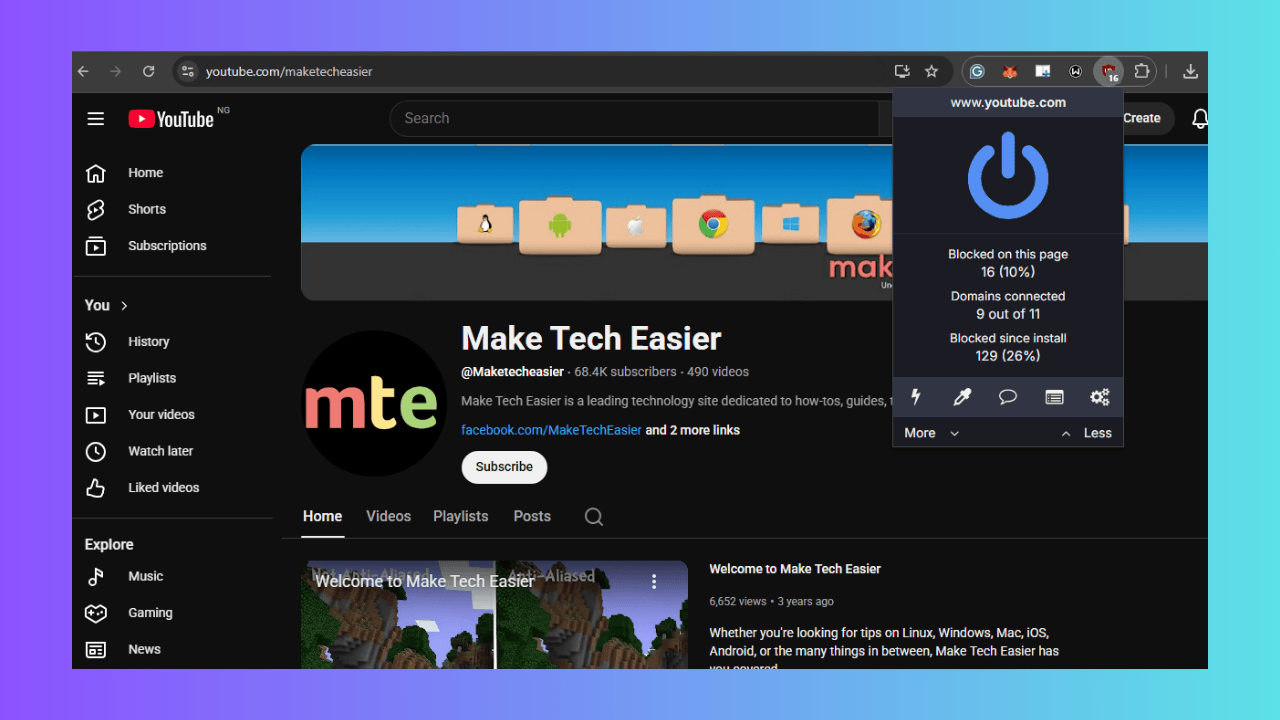
Task: Open the MetaMask fox extension icon
Action: pos(1010,71)
